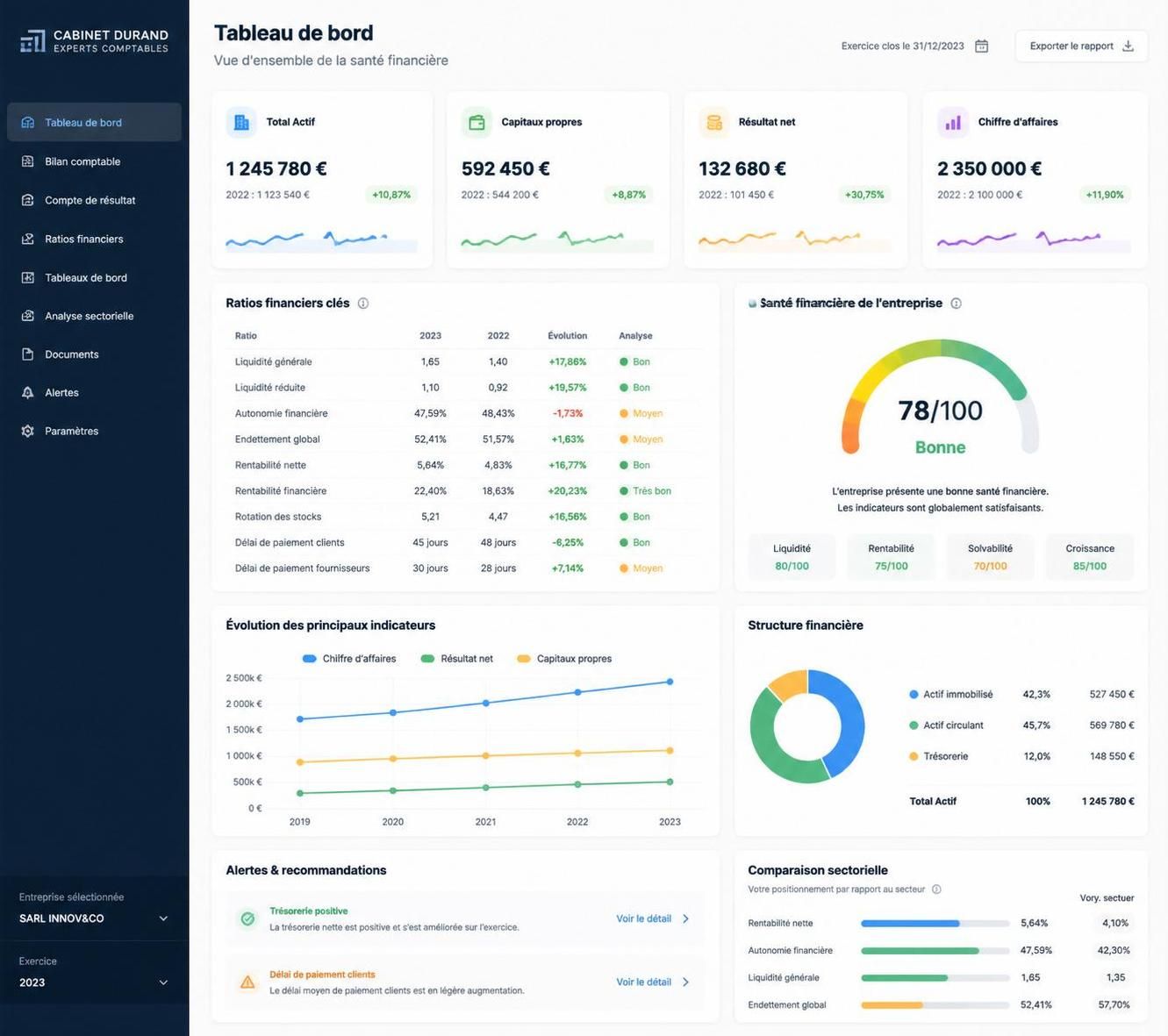Viewport: 1168px width, 1036px height.
Task: Click the calendar icon beside Exercice clos date
Action: [x=981, y=46]
